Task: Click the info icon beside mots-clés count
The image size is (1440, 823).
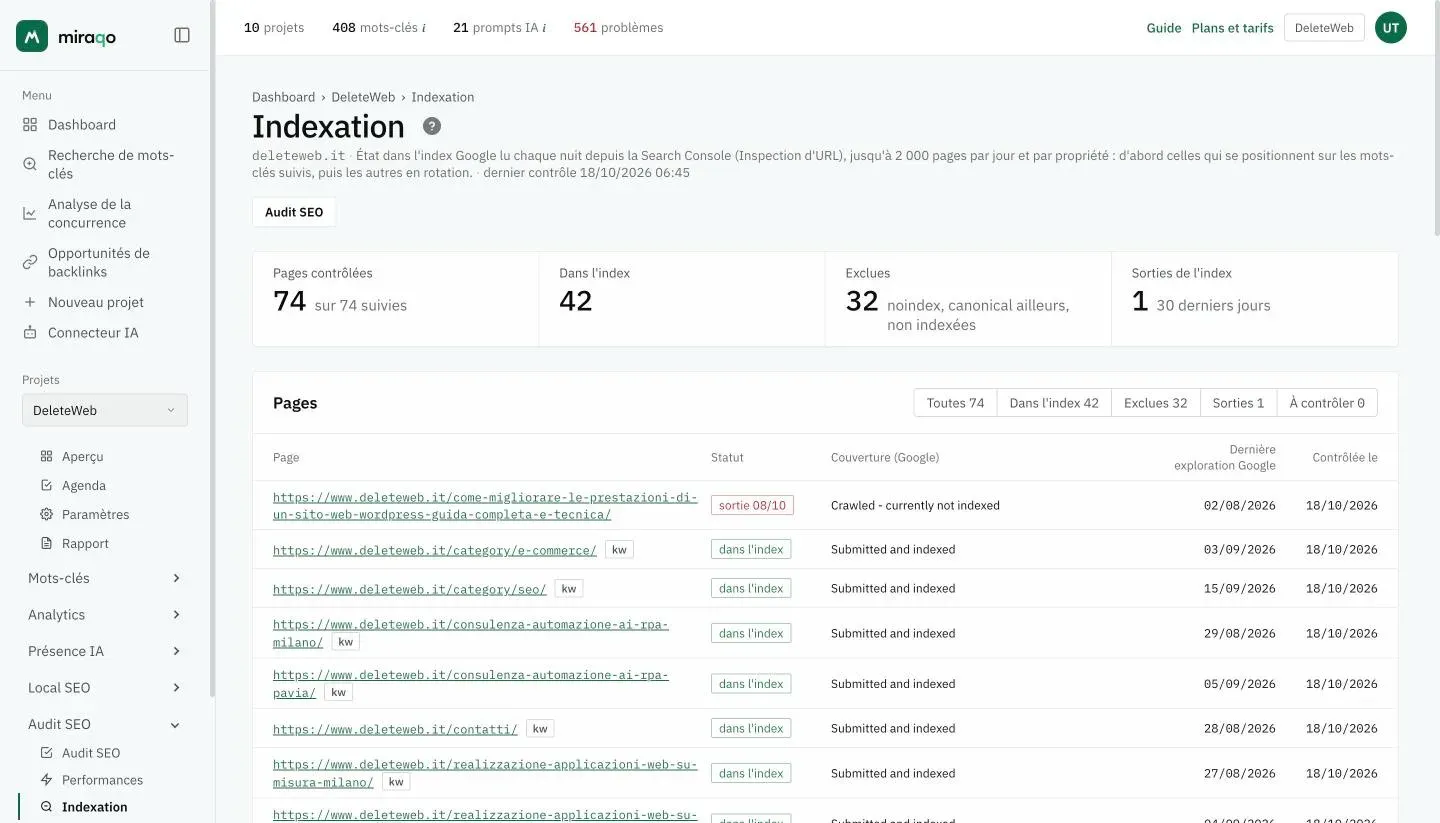Action: coord(424,28)
